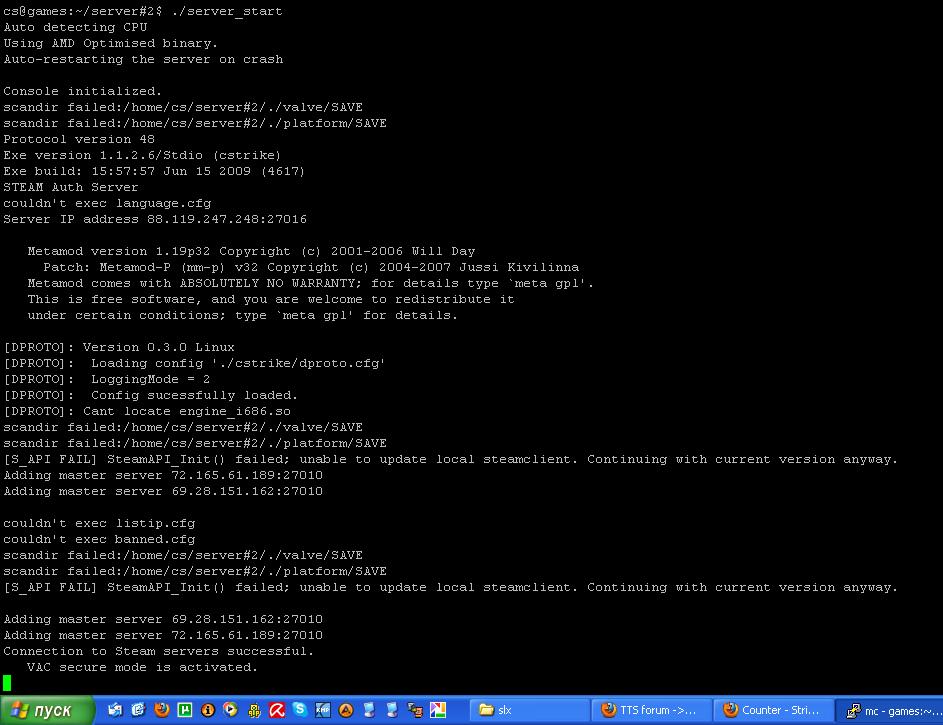Click 'Exe build: 15:57:57 Jun 15 2009' line

[154, 171]
